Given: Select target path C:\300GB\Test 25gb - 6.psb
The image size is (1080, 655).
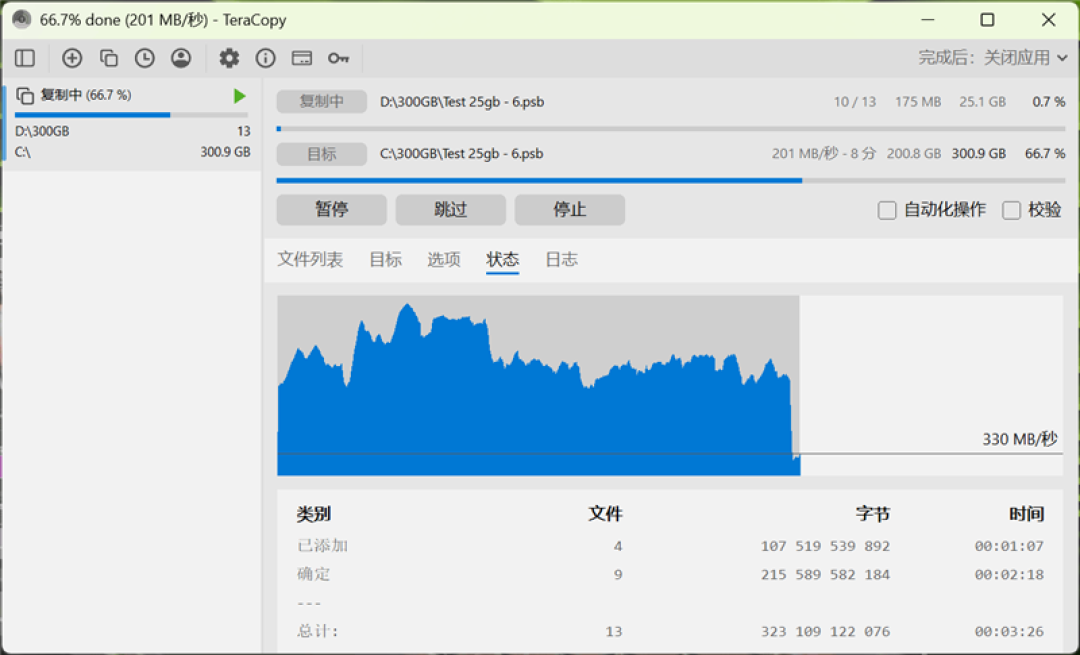Looking at the screenshot, I should (x=461, y=154).
